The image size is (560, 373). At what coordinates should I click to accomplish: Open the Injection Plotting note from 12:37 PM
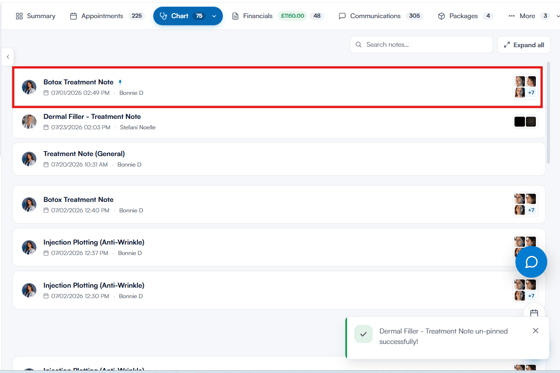pos(279,247)
